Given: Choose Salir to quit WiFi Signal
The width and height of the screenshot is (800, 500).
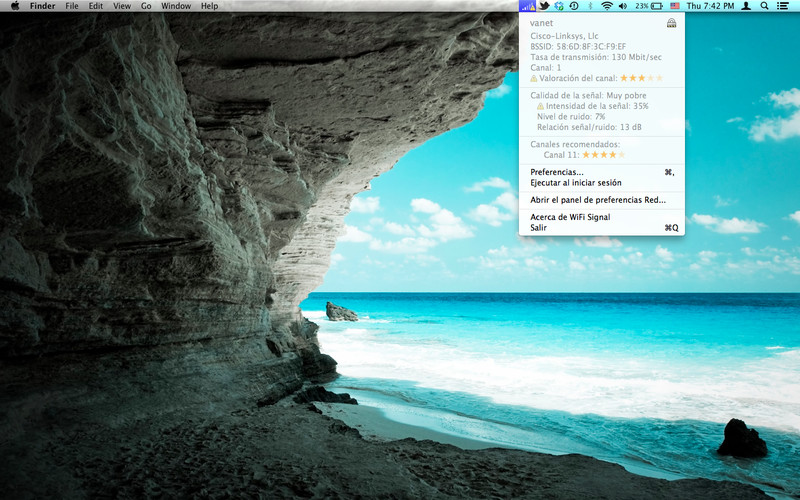Looking at the screenshot, I should 539,228.
